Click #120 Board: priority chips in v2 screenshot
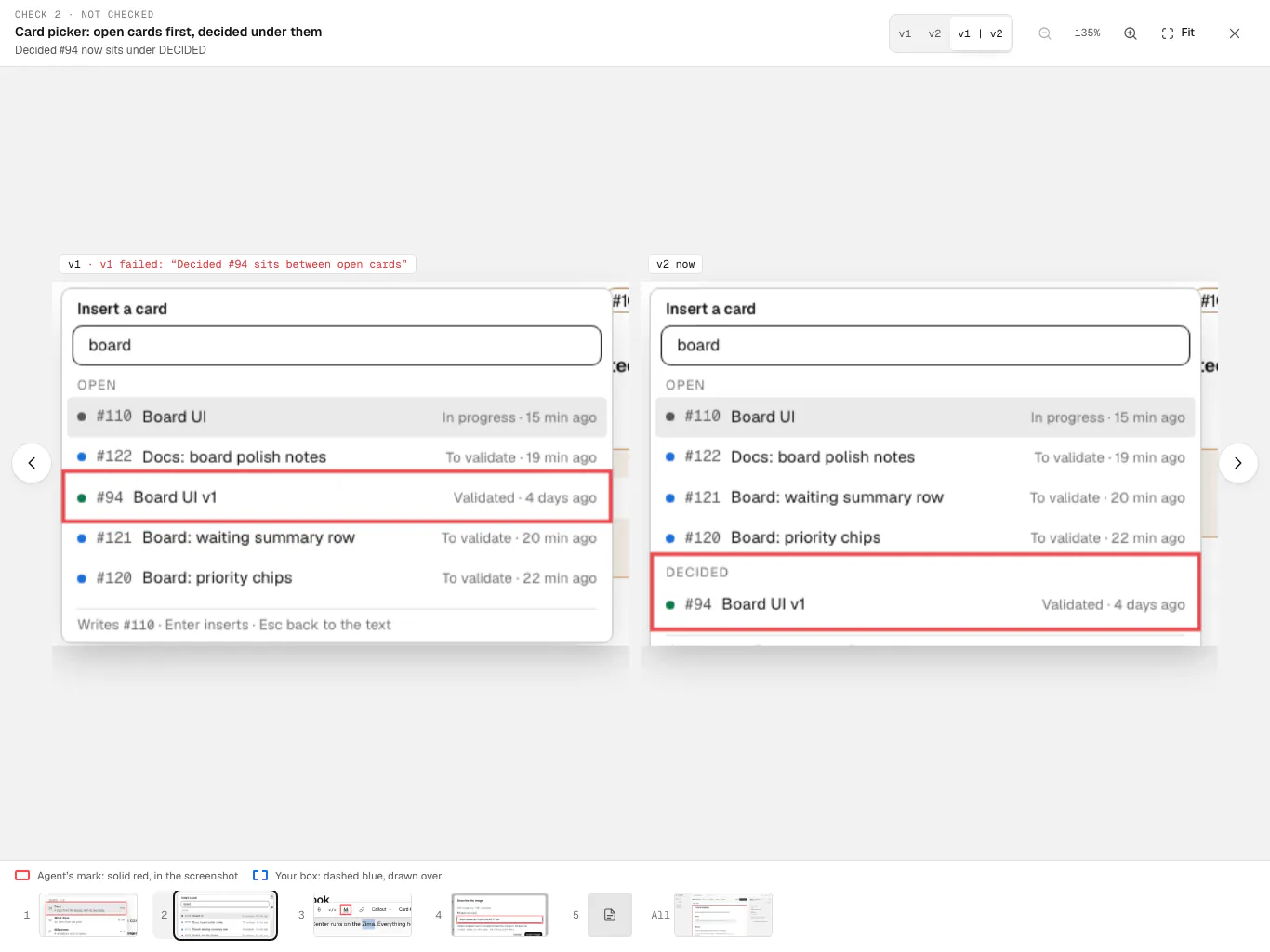Image resolution: width=1270 pixels, height=952 pixels. (925, 537)
